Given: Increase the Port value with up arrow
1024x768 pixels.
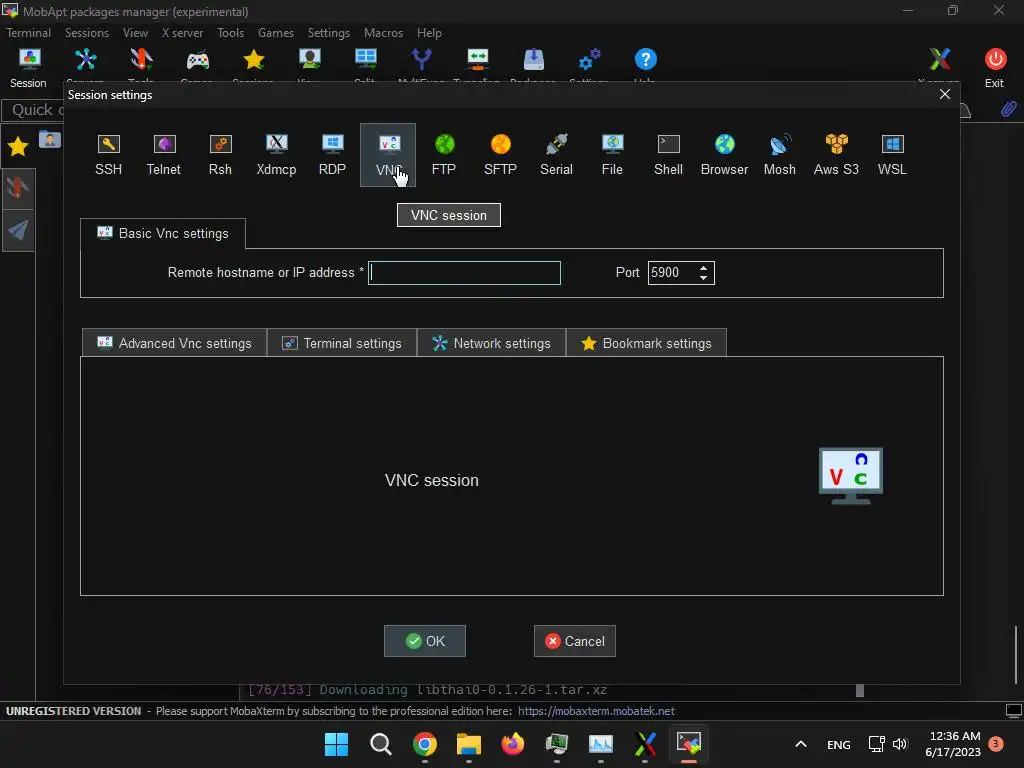Looking at the screenshot, I should point(703,267).
